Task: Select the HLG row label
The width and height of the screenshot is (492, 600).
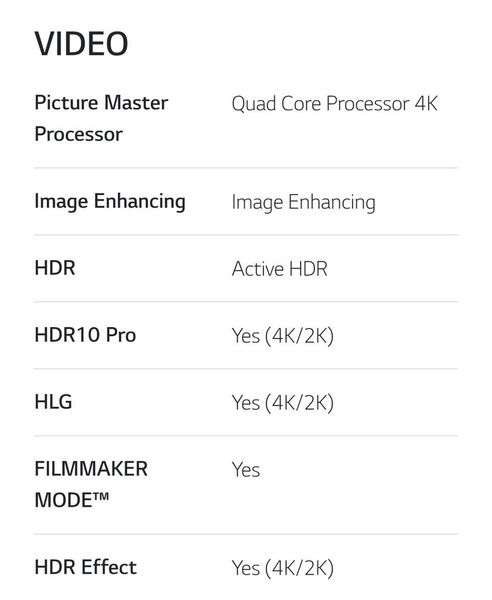Action: click(53, 402)
